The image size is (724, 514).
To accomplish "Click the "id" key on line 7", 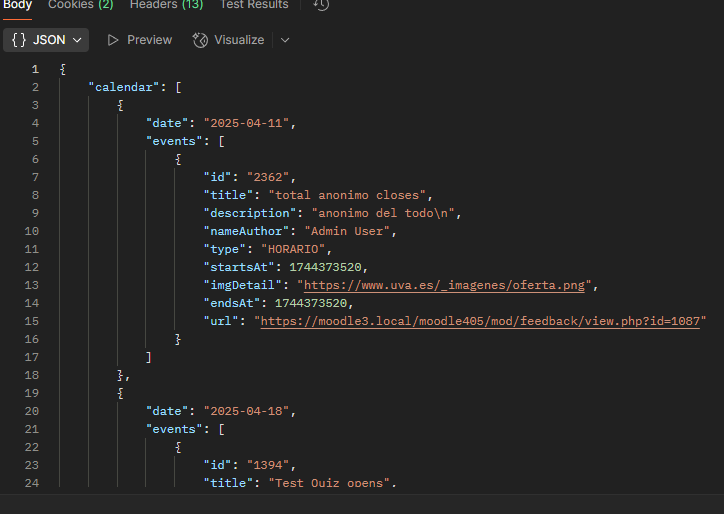I will tap(217, 177).
